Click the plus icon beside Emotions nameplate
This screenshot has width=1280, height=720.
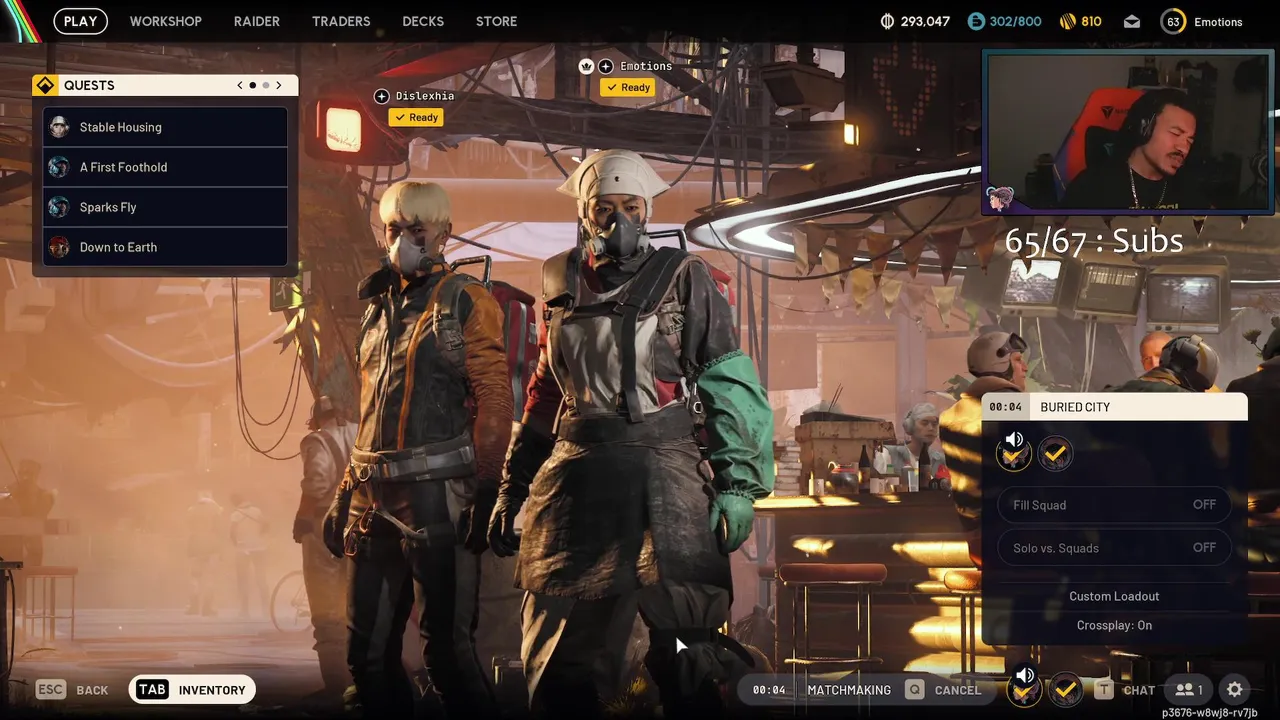(605, 66)
